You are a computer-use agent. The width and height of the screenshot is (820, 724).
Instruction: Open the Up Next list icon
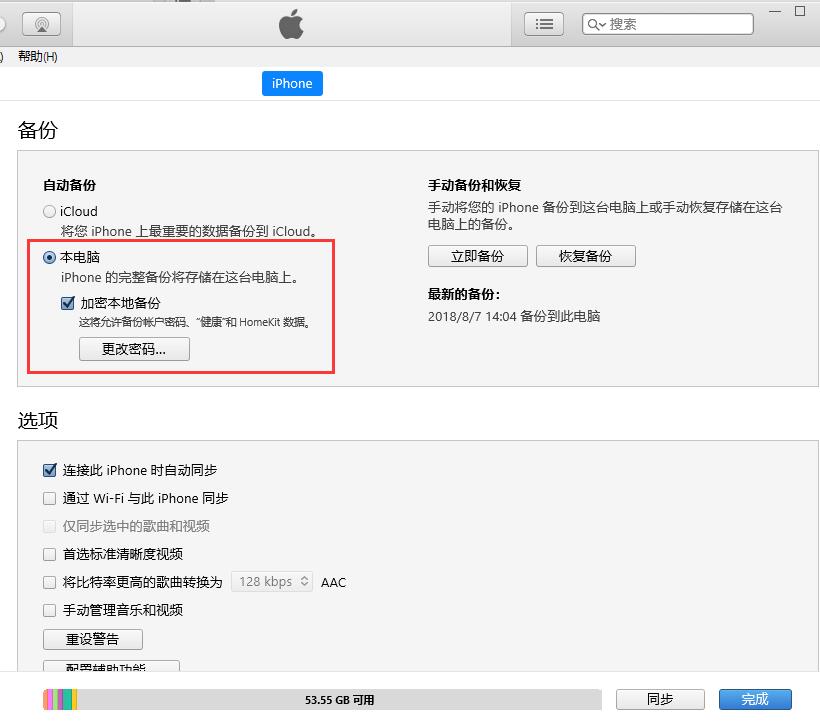pos(543,23)
